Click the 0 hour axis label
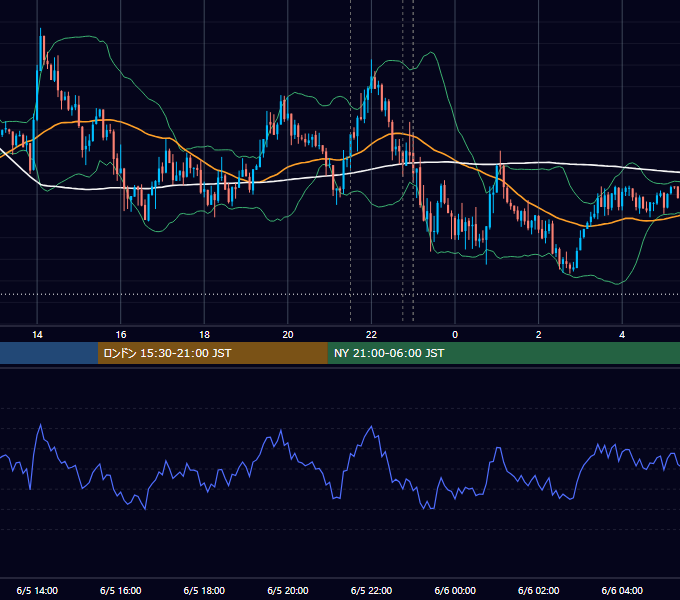680x600 pixels. coord(455,335)
